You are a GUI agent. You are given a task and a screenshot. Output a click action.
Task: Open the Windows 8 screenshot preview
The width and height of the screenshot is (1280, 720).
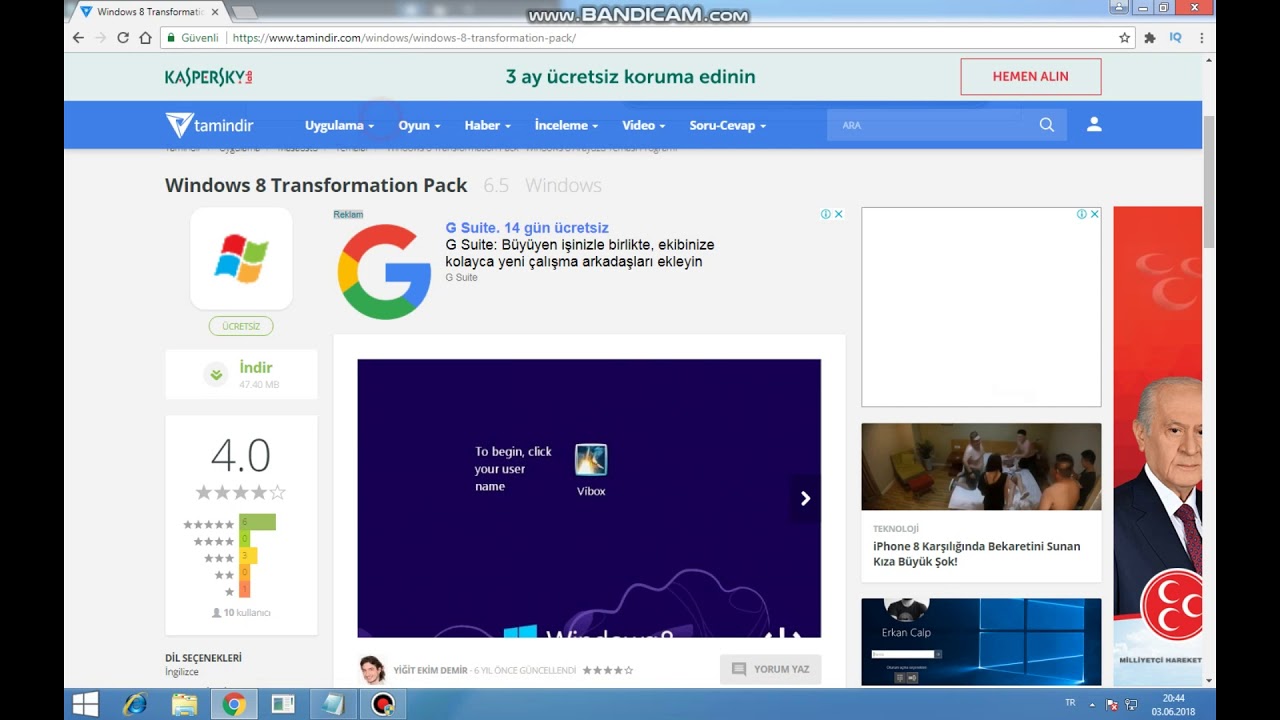coord(589,498)
